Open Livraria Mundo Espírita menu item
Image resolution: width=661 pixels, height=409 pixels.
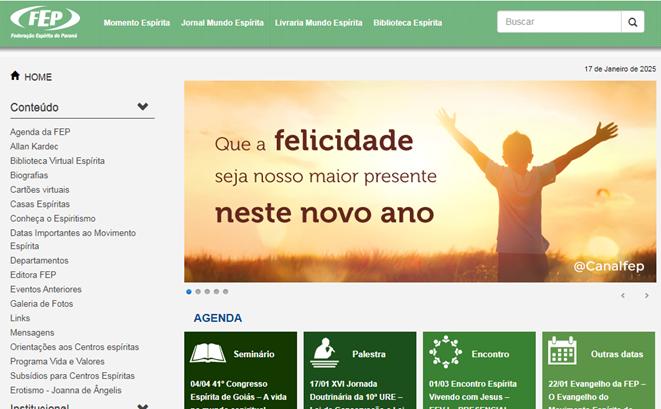click(x=318, y=23)
